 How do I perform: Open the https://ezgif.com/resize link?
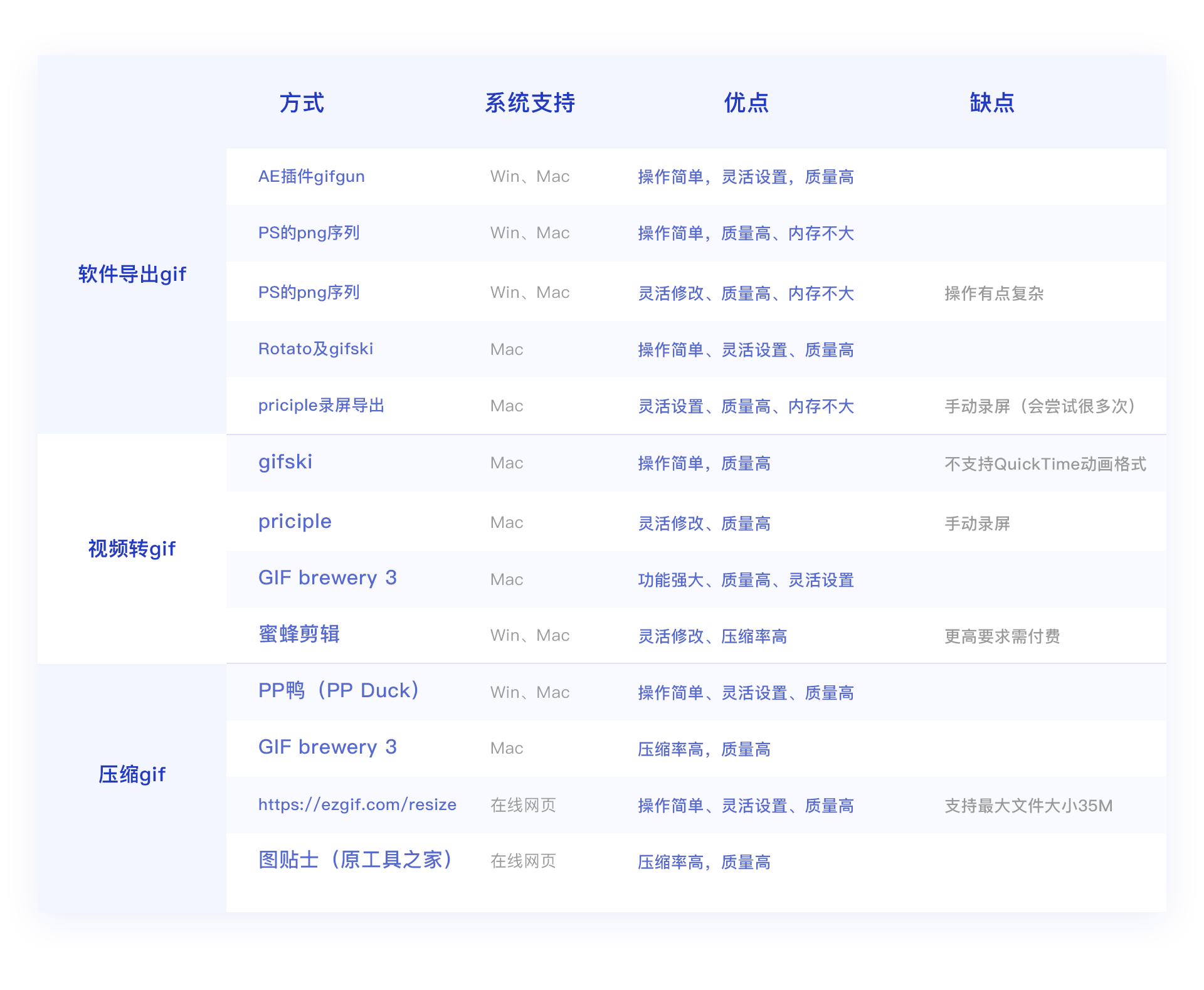click(357, 804)
